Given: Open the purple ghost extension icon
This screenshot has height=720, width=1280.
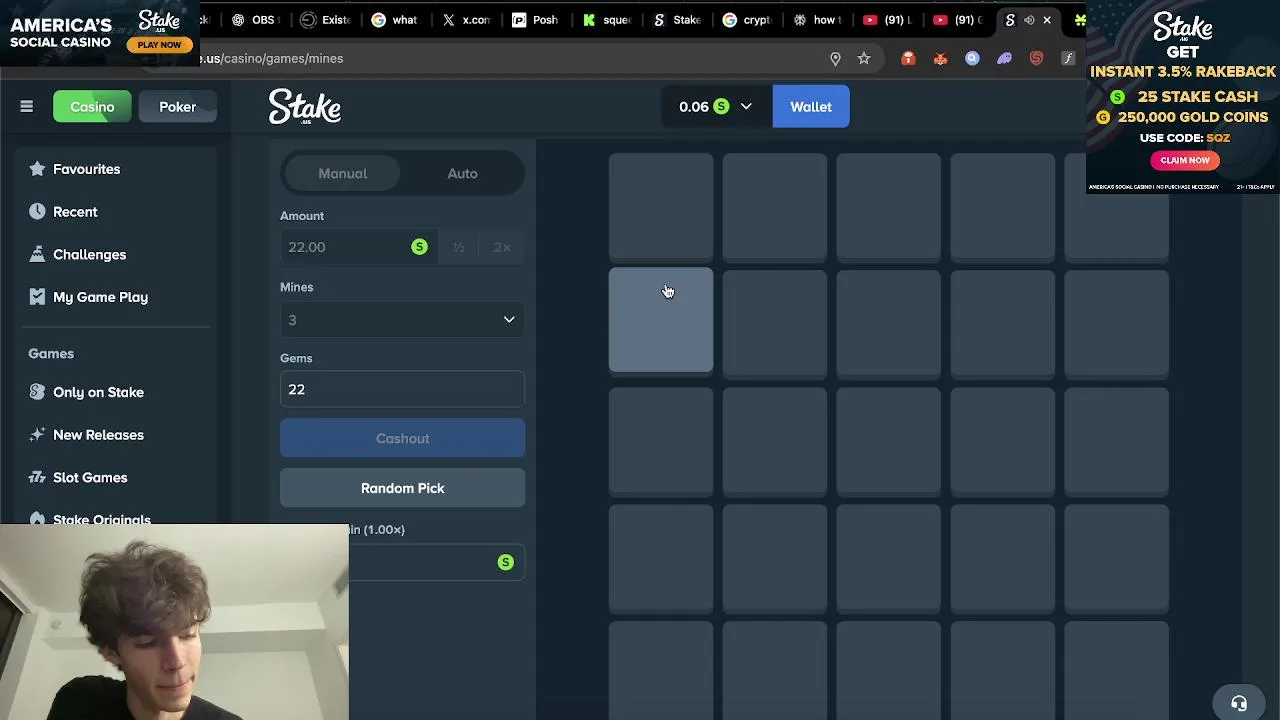Looking at the screenshot, I should coord(1004,58).
